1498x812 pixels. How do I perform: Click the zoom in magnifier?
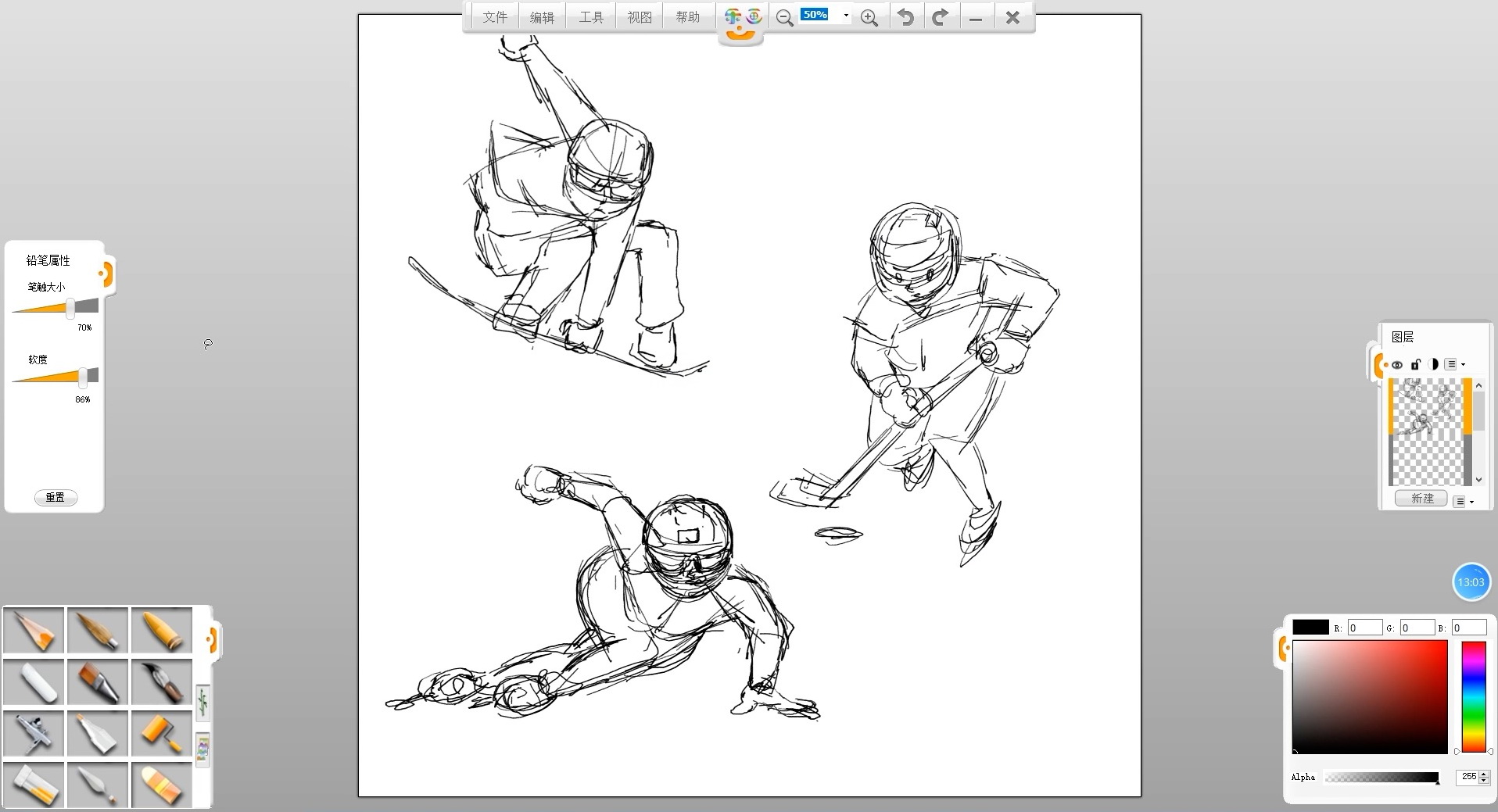869,18
